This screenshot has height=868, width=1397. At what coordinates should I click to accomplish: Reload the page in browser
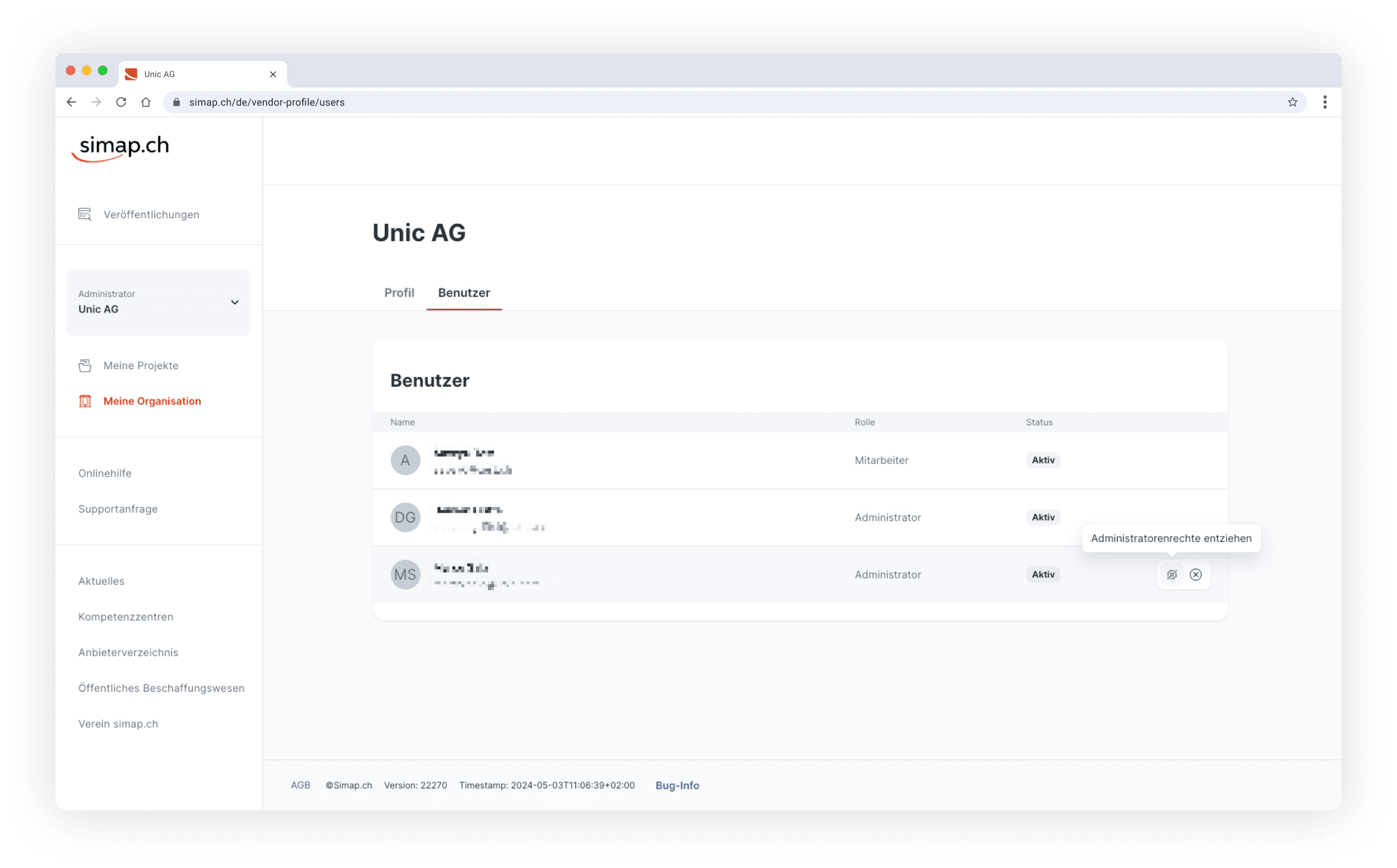(121, 102)
